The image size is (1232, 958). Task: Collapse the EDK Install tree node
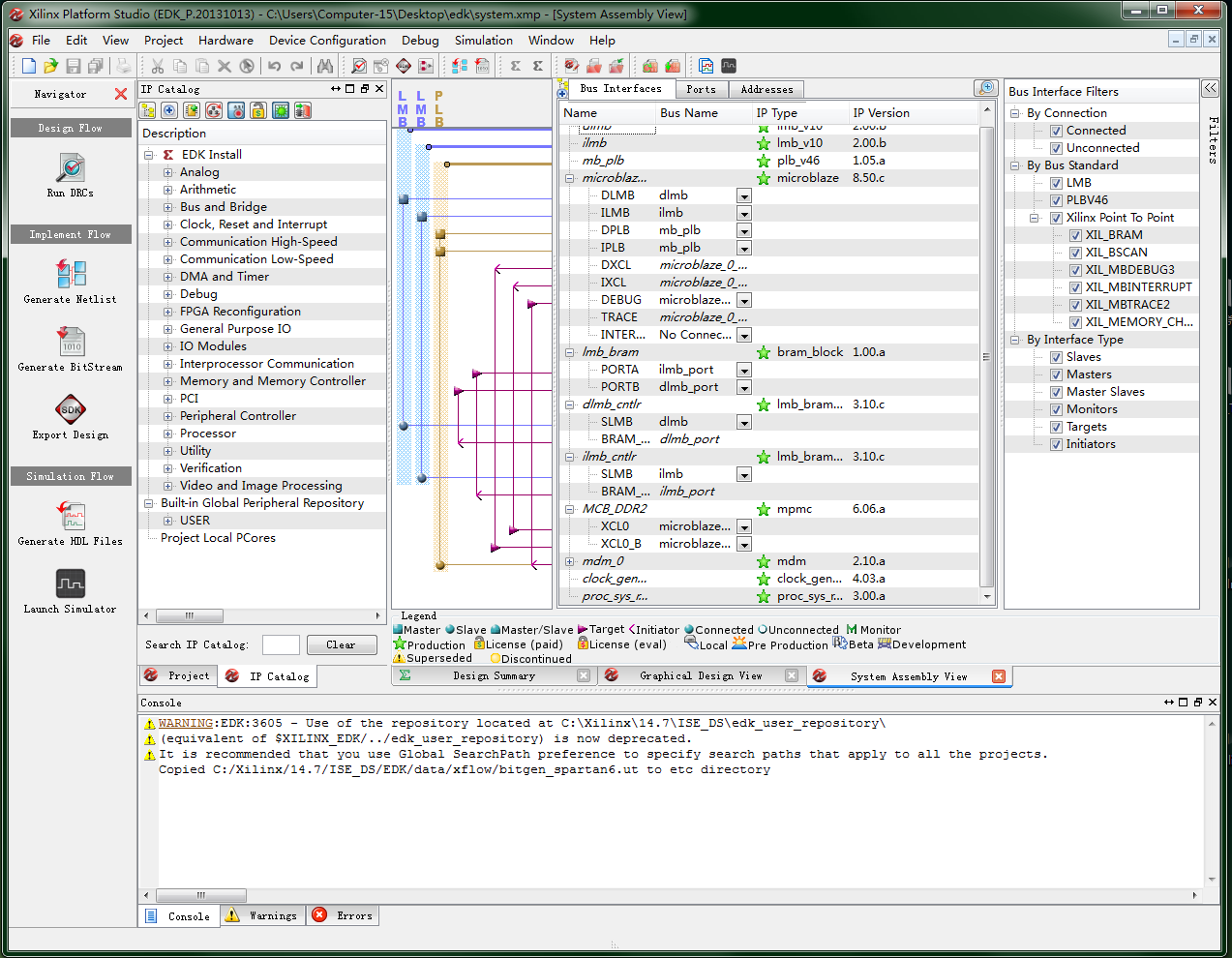click(x=149, y=155)
